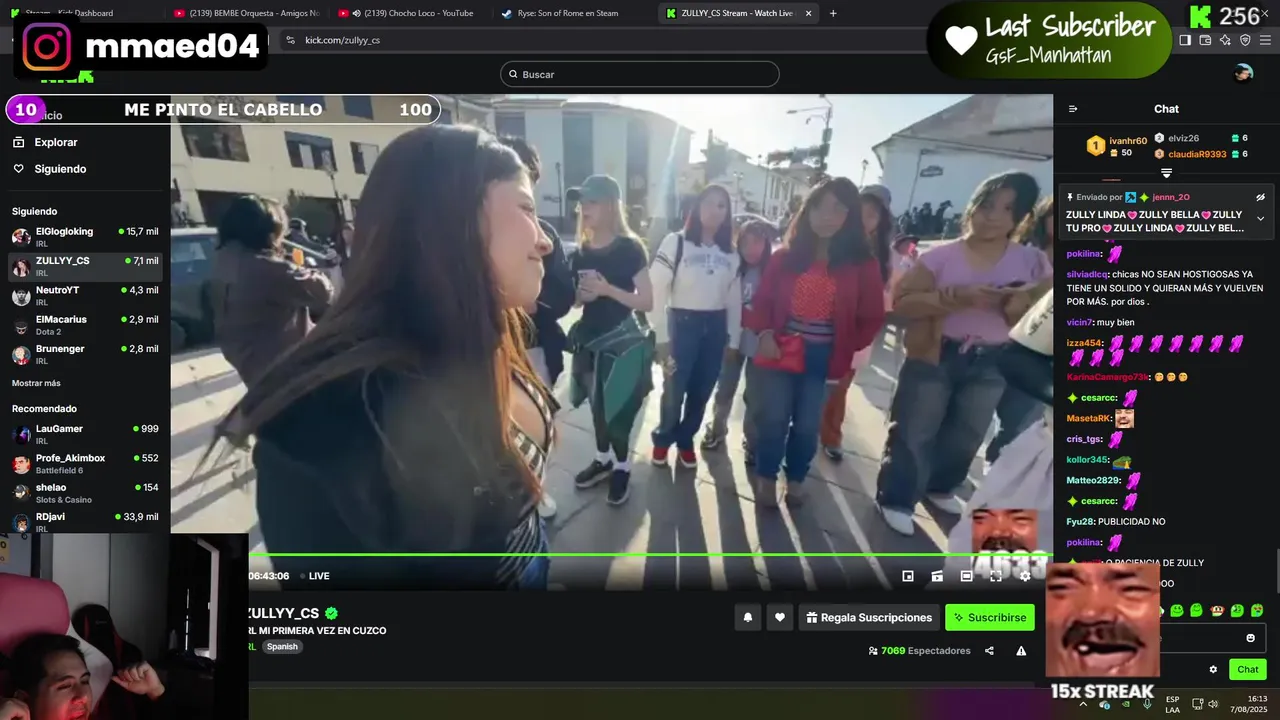
Task: Open ivanhr60 top gifter profile
Action: click(x=1127, y=141)
